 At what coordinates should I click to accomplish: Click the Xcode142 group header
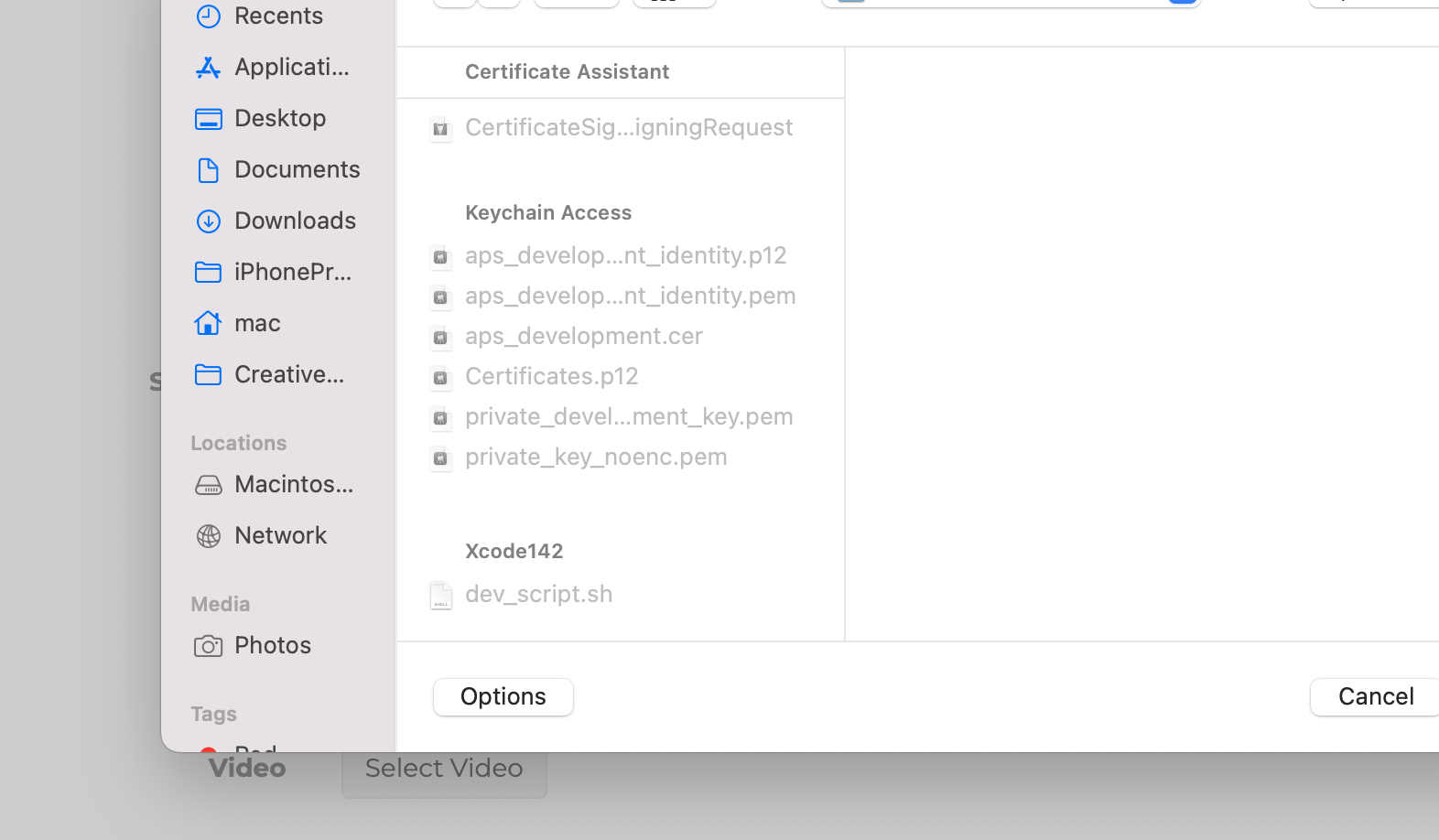(x=514, y=551)
